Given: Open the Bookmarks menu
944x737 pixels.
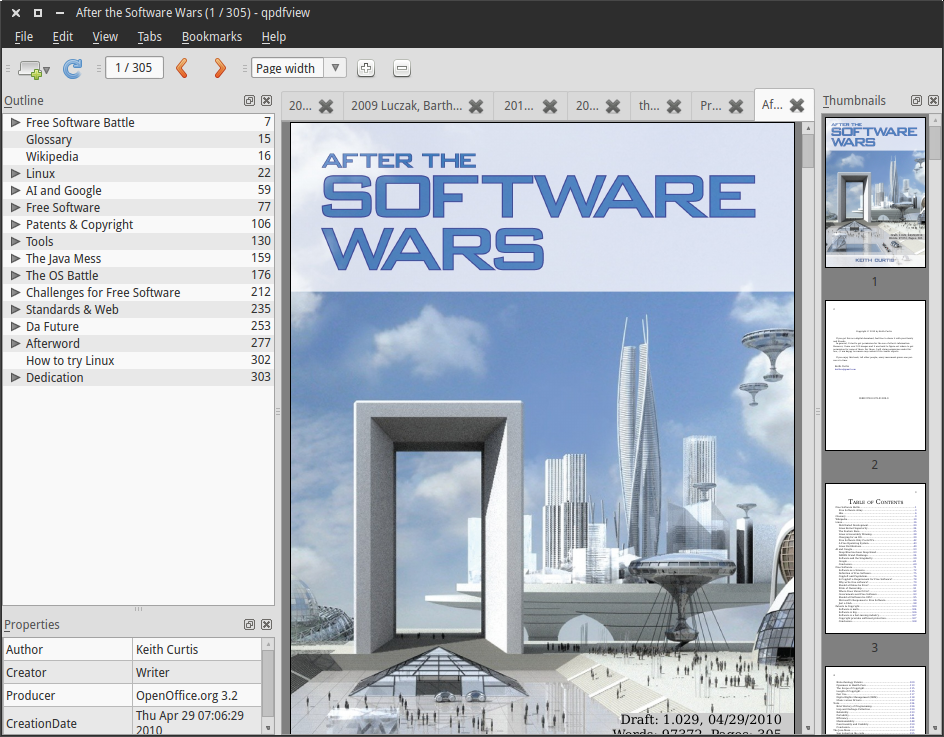Looking at the screenshot, I should coord(212,37).
